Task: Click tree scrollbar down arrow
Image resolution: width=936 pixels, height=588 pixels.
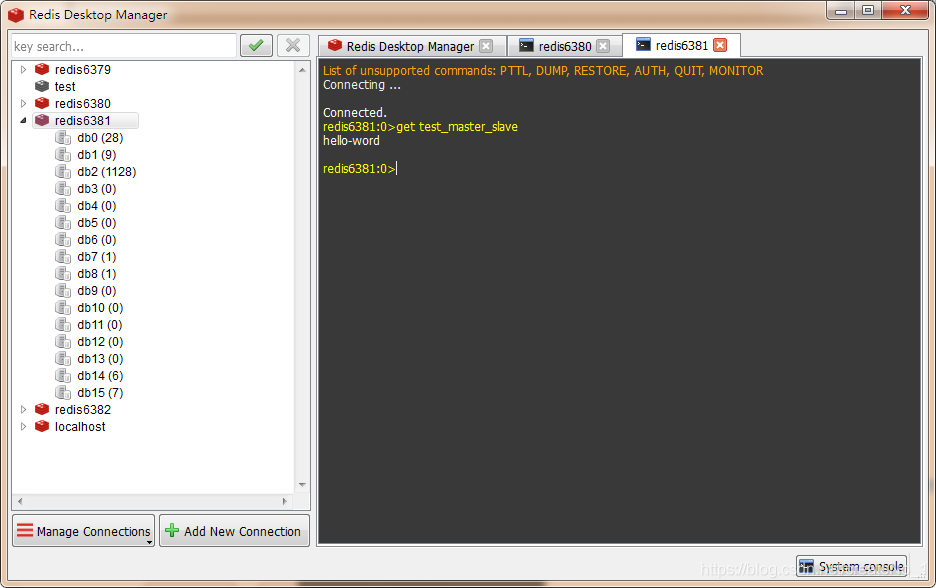Action: point(302,485)
